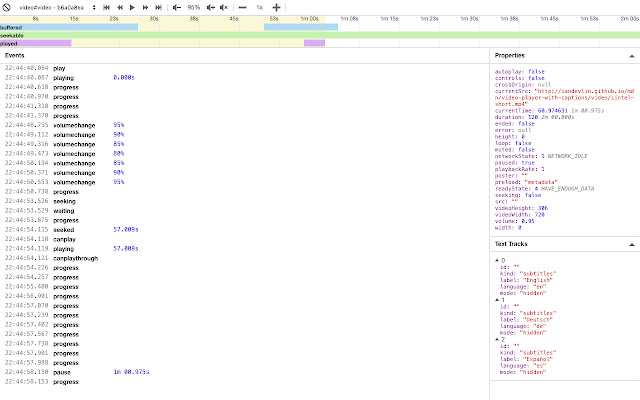Collapse the Text Tracks panel
This screenshot has height=400, width=640.
tap(631, 244)
